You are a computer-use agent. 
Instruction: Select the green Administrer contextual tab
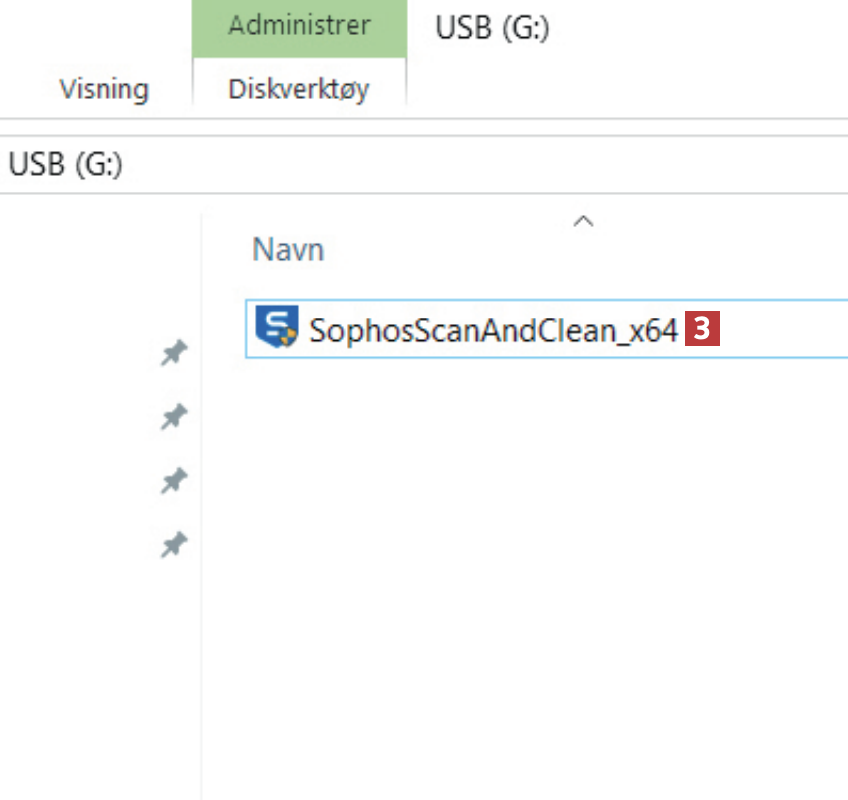tap(298, 26)
